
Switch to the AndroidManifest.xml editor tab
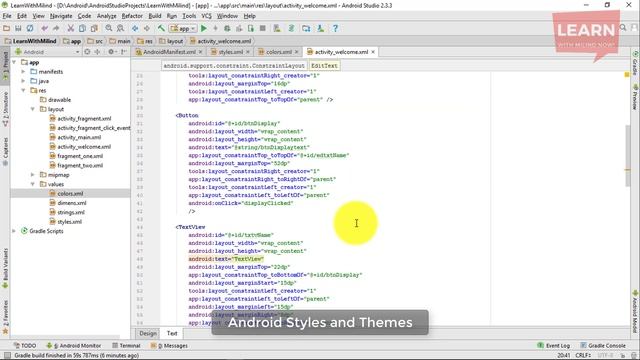[x=169, y=52]
